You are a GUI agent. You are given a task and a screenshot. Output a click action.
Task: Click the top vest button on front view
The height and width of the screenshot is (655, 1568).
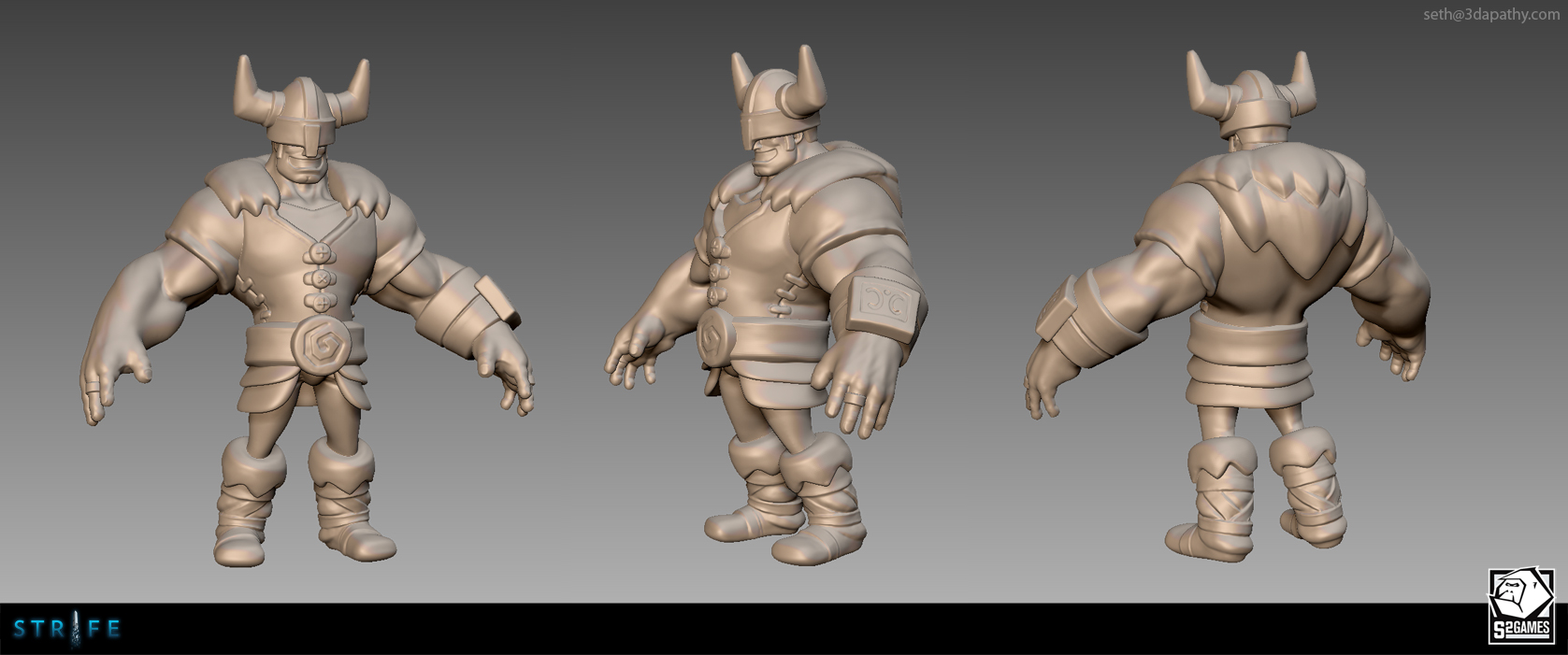click(320, 252)
